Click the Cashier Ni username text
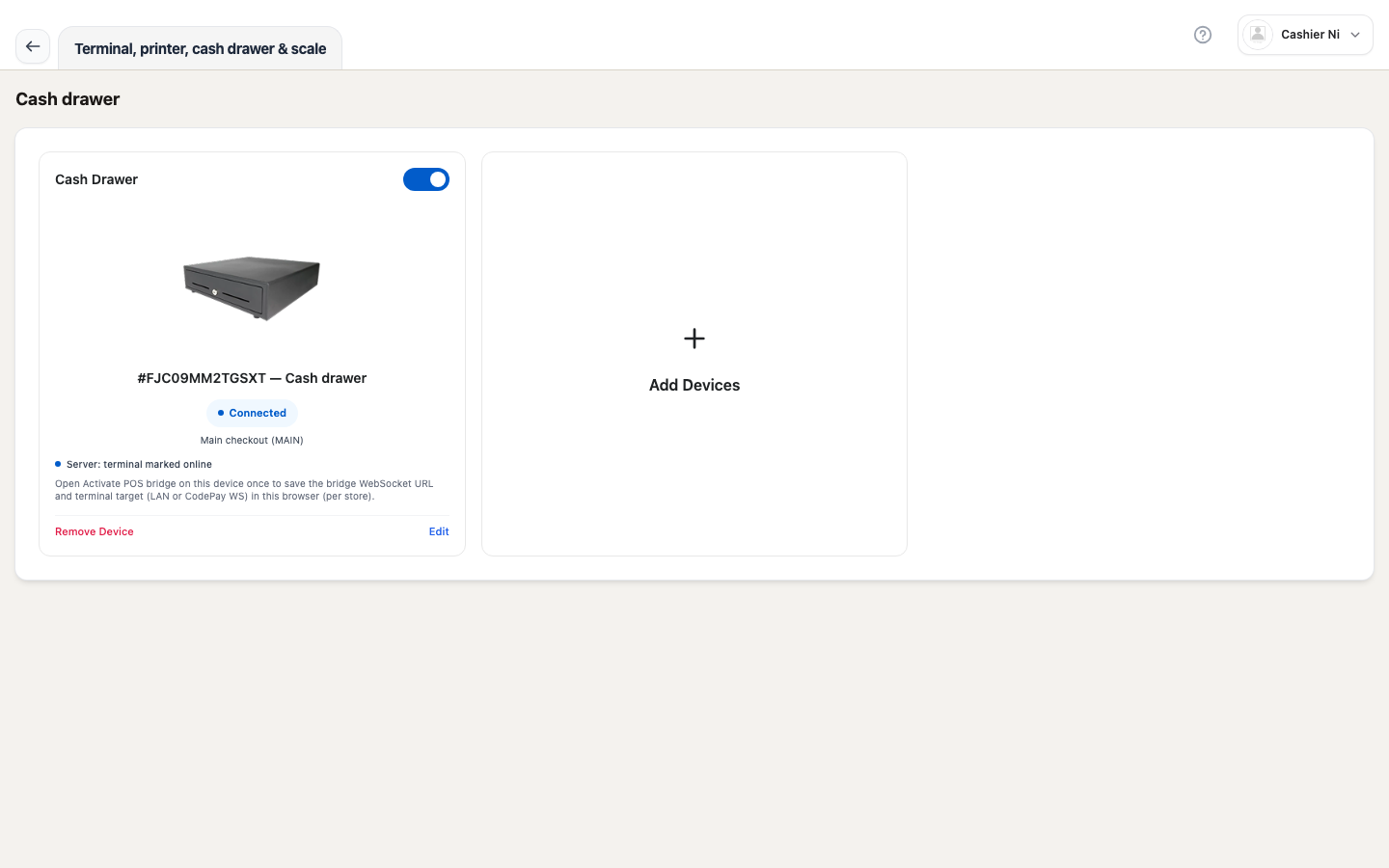Viewport: 1389px width, 868px height. [1310, 35]
